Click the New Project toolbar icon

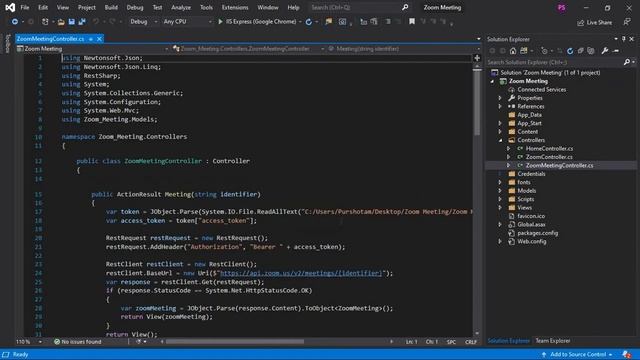click(x=45, y=22)
